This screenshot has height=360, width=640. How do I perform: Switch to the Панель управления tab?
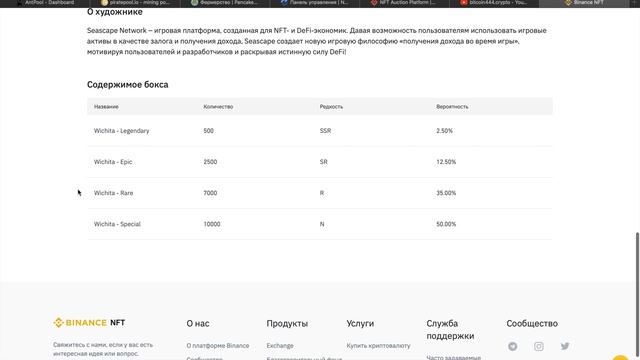(314, 3)
